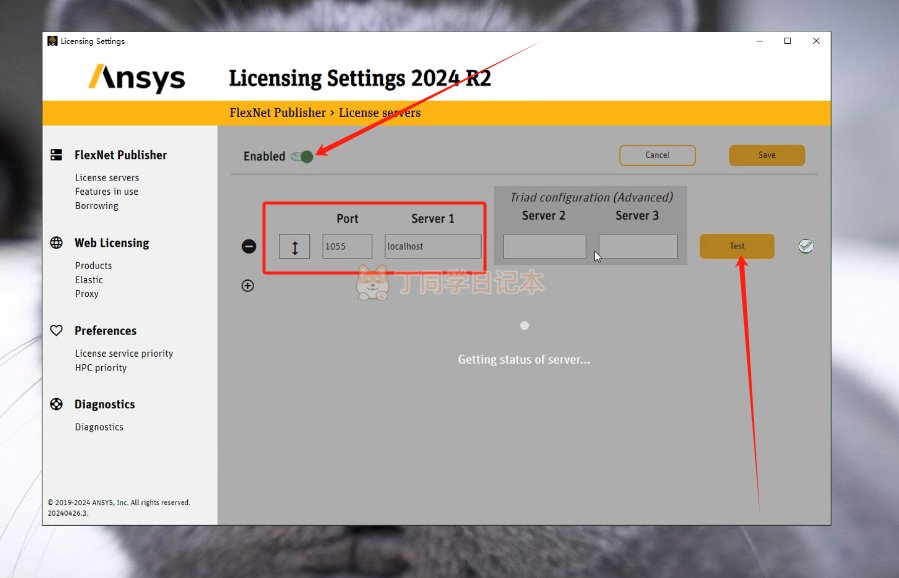
Task: Toggle the Enabled switch off
Action: pos(302,156)
